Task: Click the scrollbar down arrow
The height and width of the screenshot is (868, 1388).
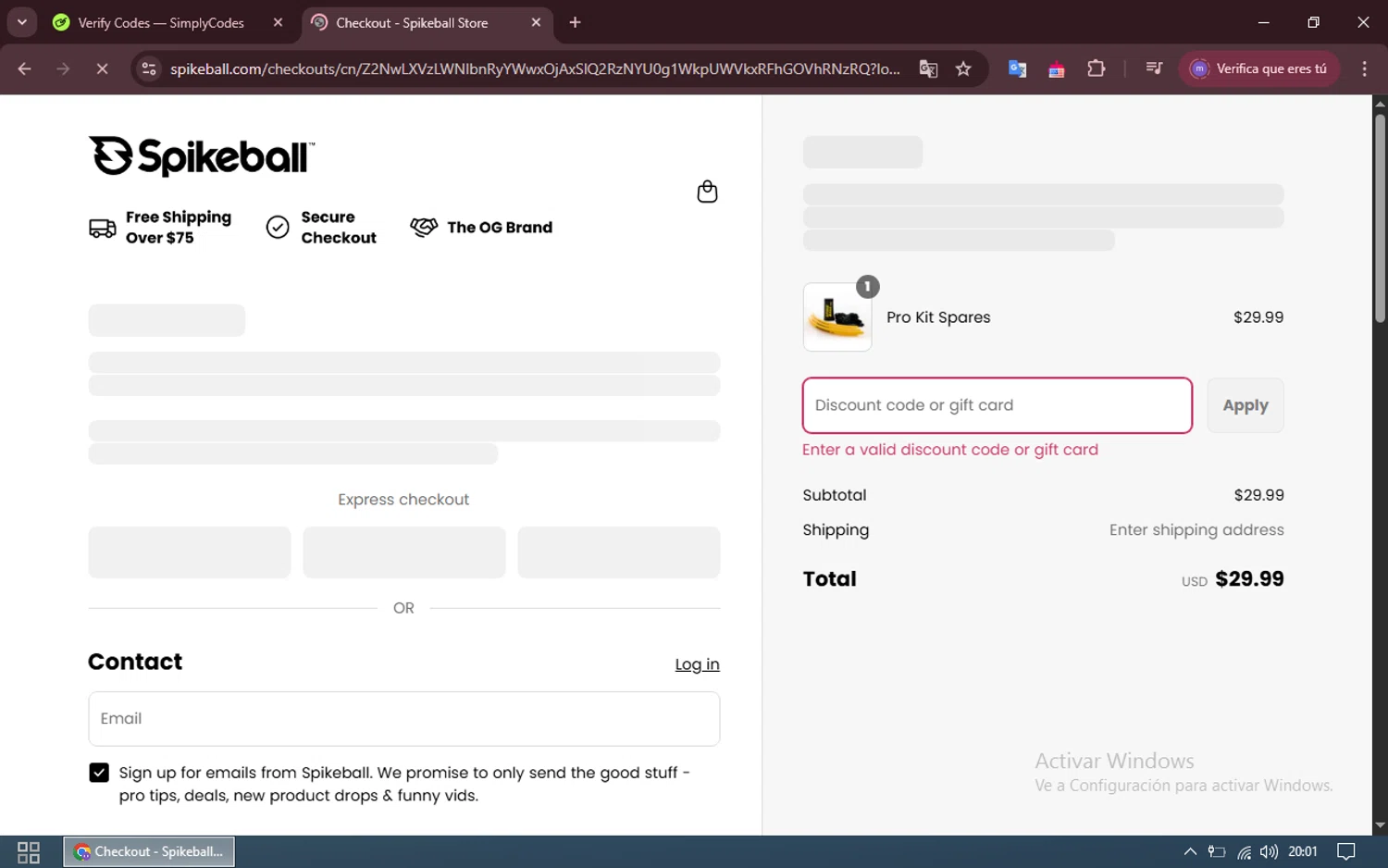Action: tap(1380, 825)
